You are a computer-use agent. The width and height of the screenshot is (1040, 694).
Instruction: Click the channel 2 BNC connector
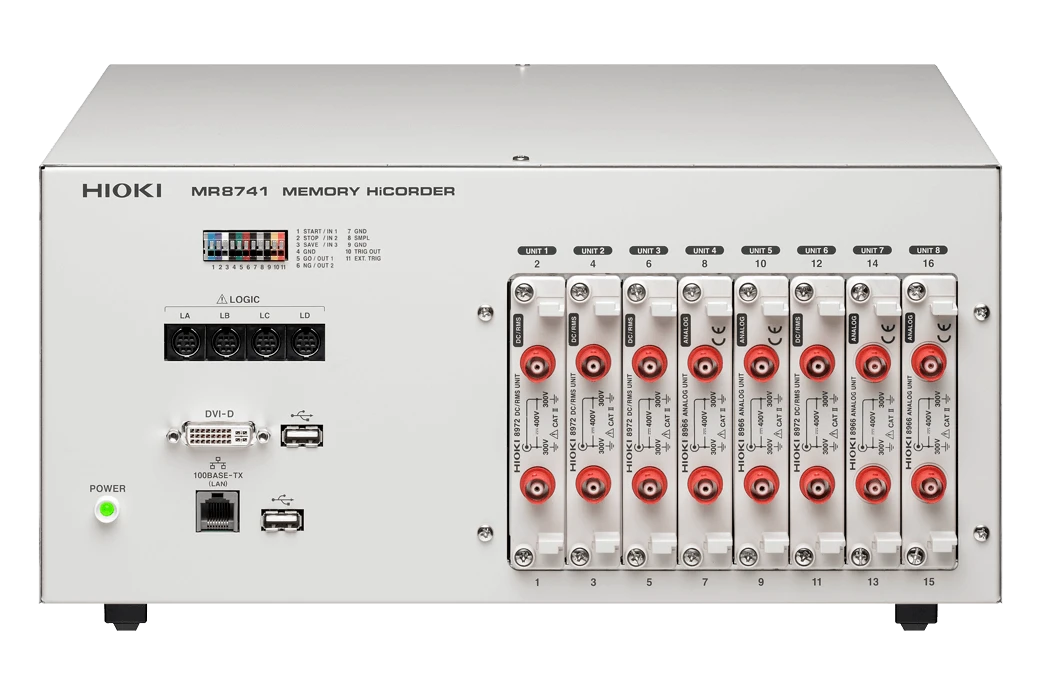(x=537, y=362)
